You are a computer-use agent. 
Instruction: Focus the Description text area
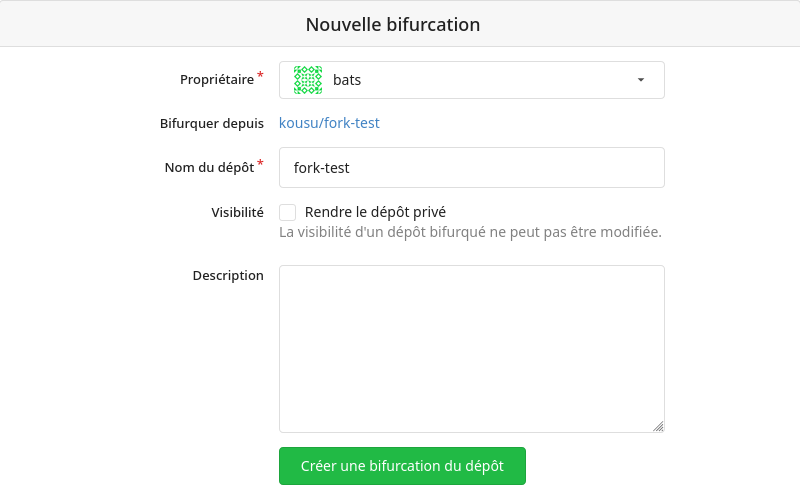471,349
